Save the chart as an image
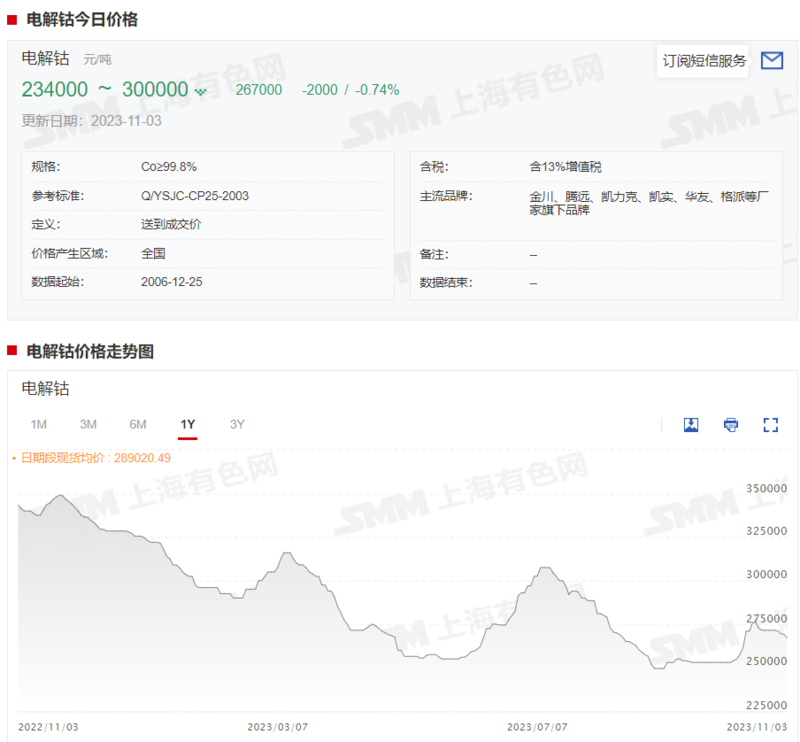 pos(690,425)
